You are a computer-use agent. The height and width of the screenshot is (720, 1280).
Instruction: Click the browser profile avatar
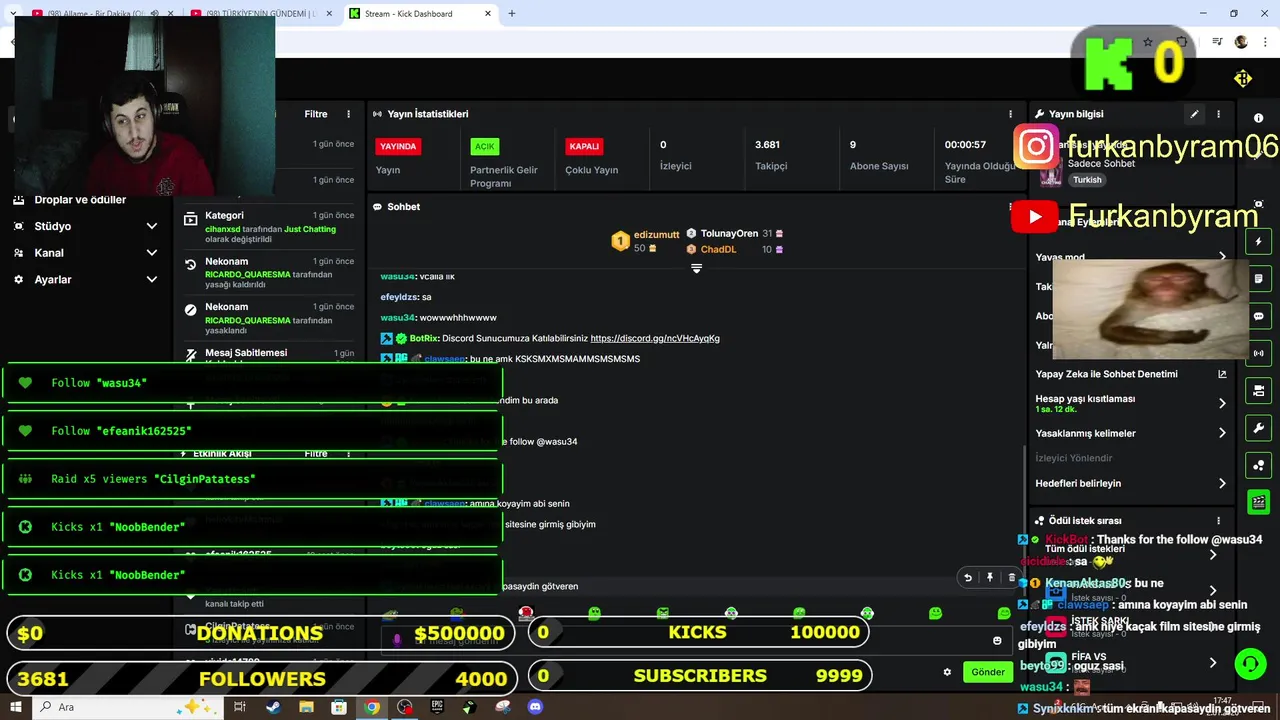click(x=1241, y=42)
